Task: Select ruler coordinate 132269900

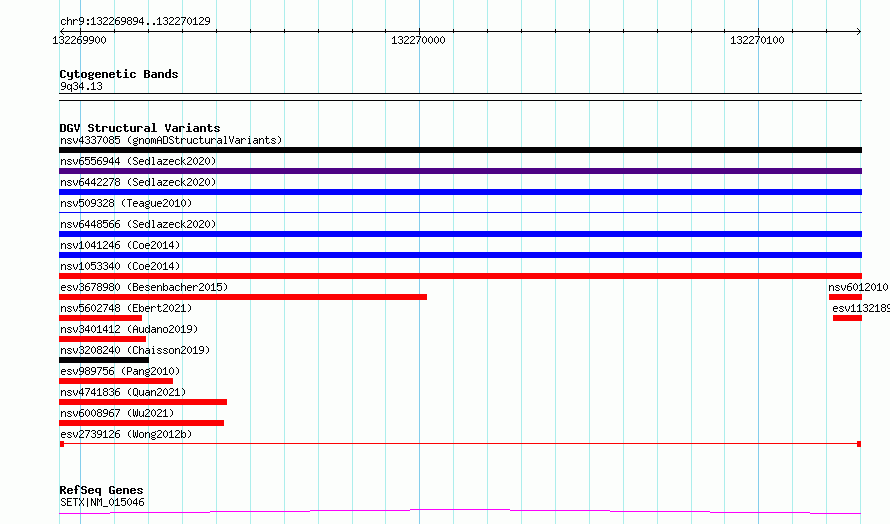Action: (x=79, y=40)
